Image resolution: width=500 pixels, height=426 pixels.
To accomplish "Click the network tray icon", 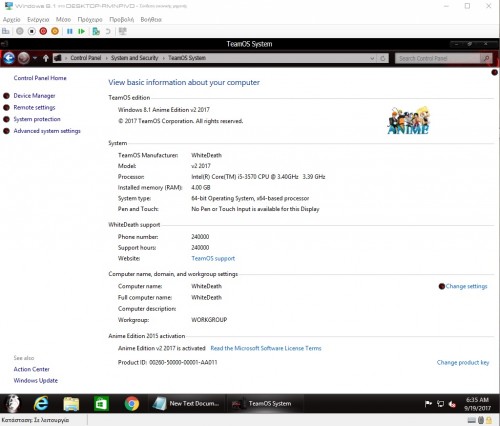I will (x=440, y=404).
